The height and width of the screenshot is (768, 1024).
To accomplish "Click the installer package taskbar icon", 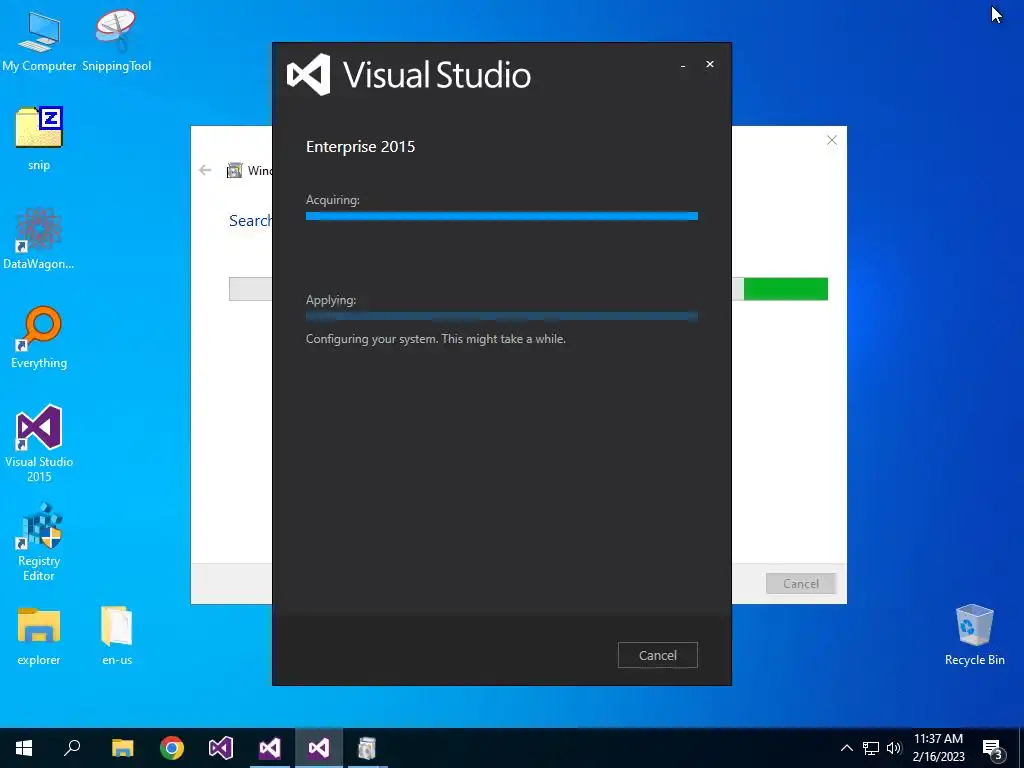I will (x=367, y=748).
